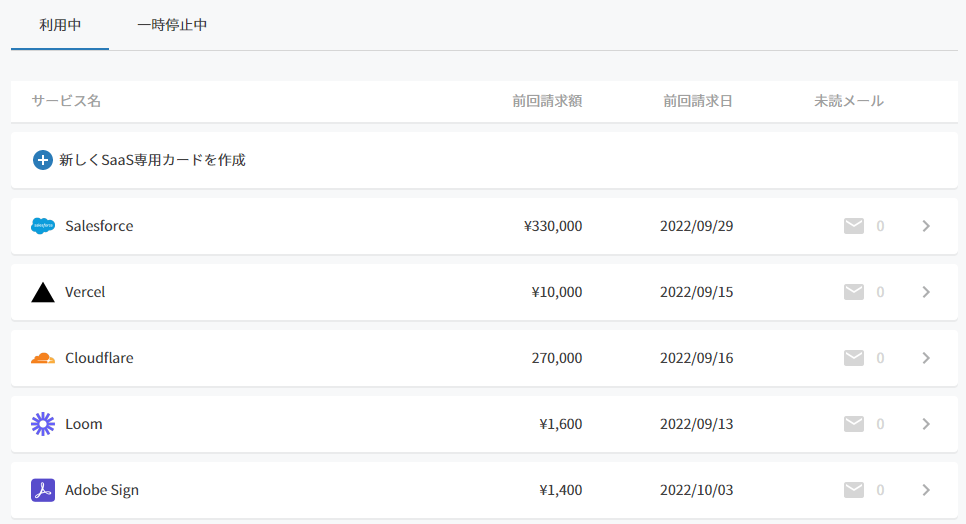Expand Salesforce row with right chevron
Screen dimensions: 966x524
926,226
